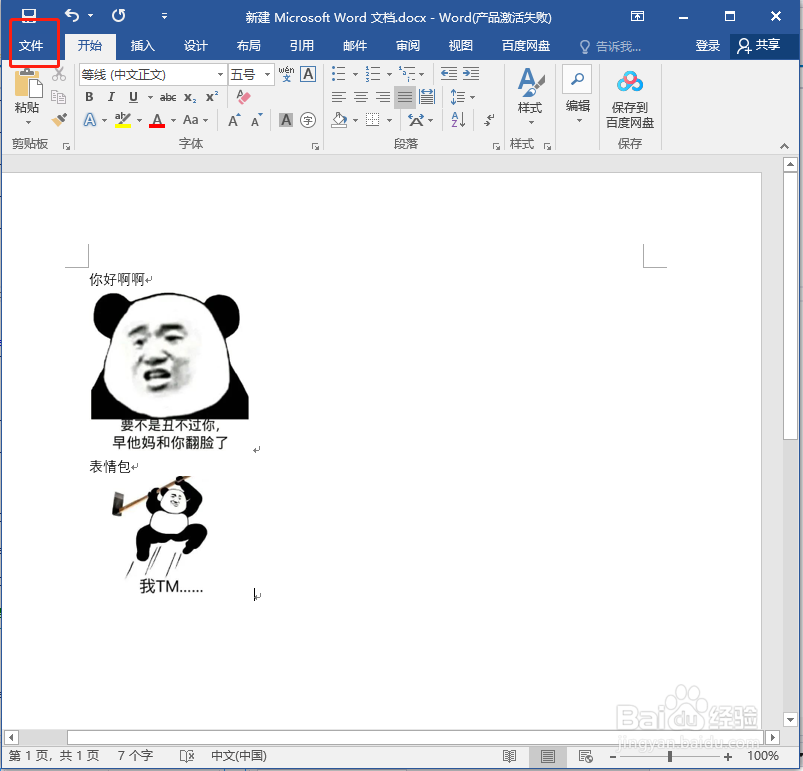Click the Sort A-Z icon
The height and width of the screenshot is (771, 803).
(x=458, y=120)
